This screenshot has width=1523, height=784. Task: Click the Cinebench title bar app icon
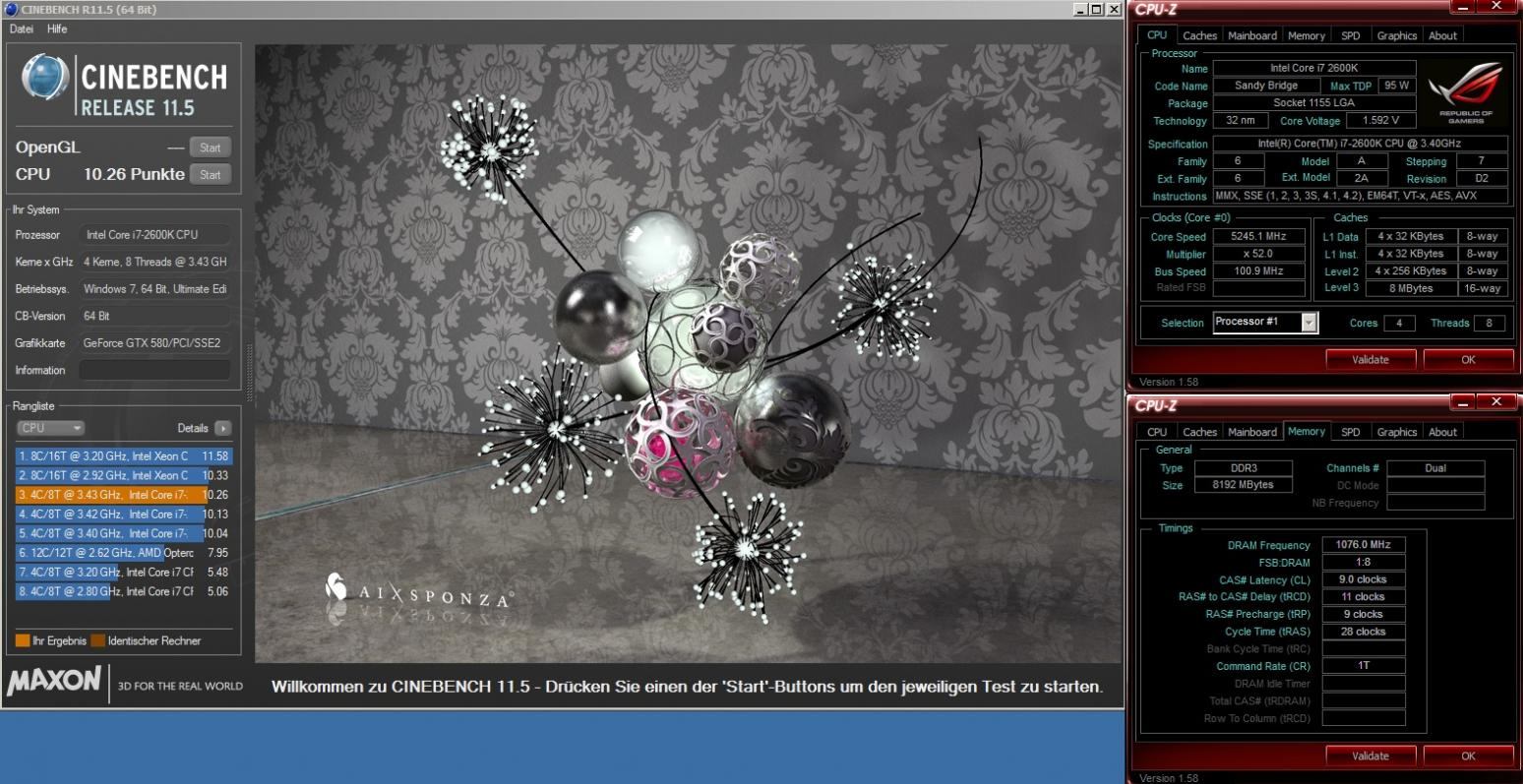11,9
